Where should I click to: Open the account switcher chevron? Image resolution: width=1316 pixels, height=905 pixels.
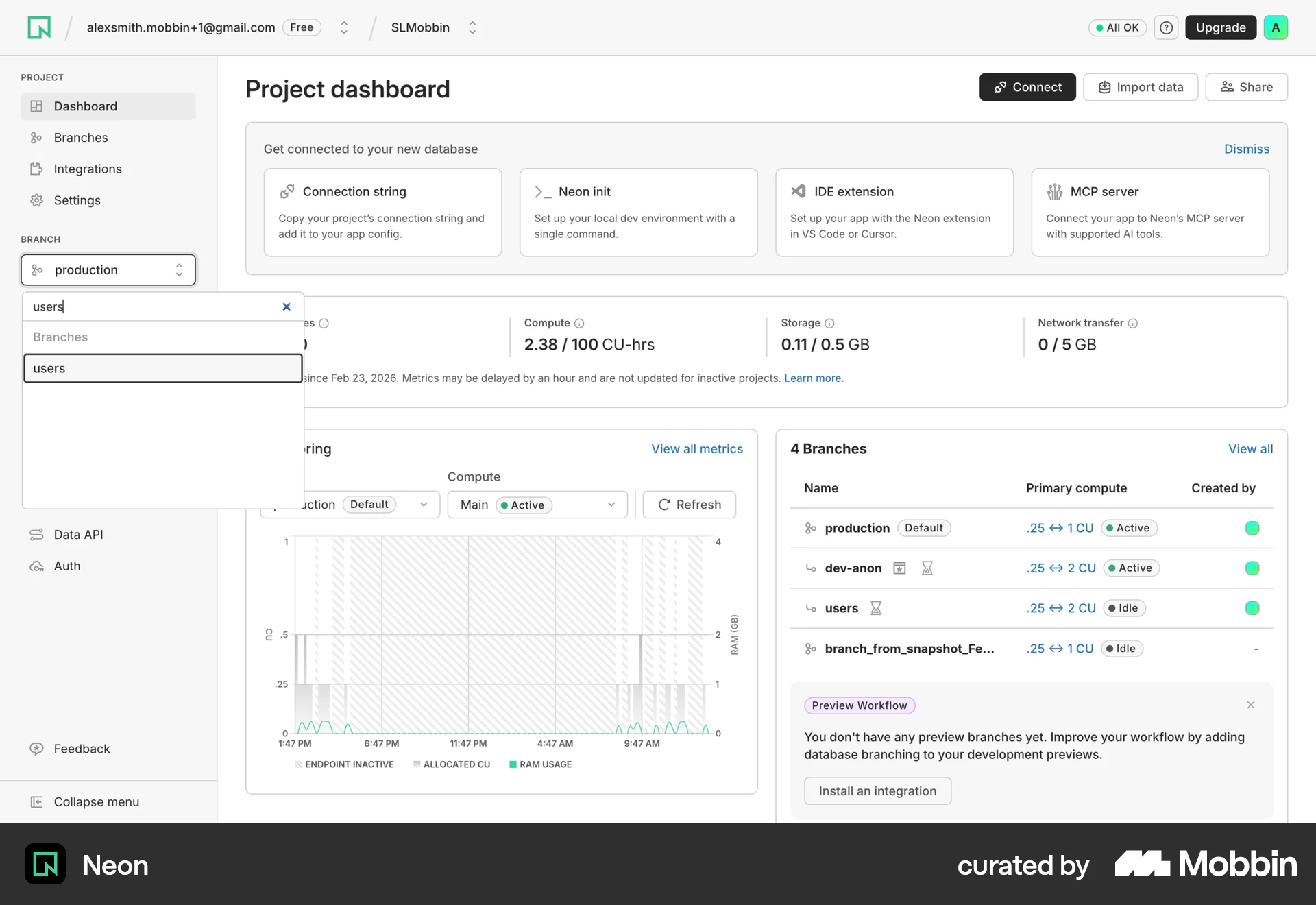coord(344,27)
